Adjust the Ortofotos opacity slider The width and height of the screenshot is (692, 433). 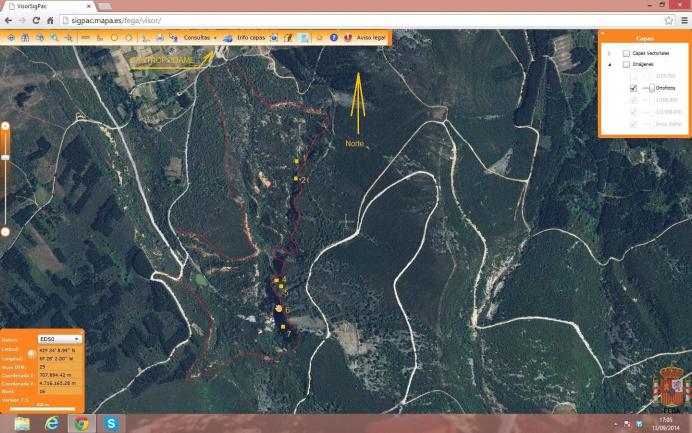click(x=650, y=88)
